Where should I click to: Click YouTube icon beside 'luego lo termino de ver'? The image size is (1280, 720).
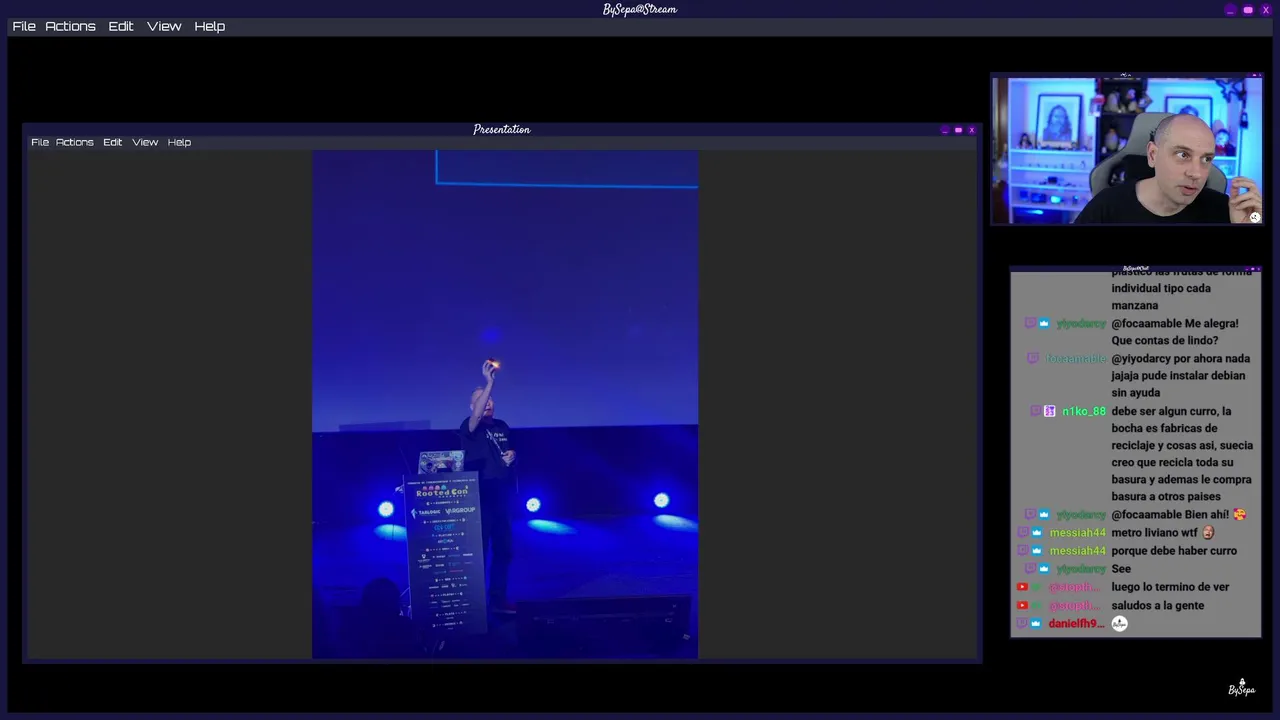point(1022,587)
